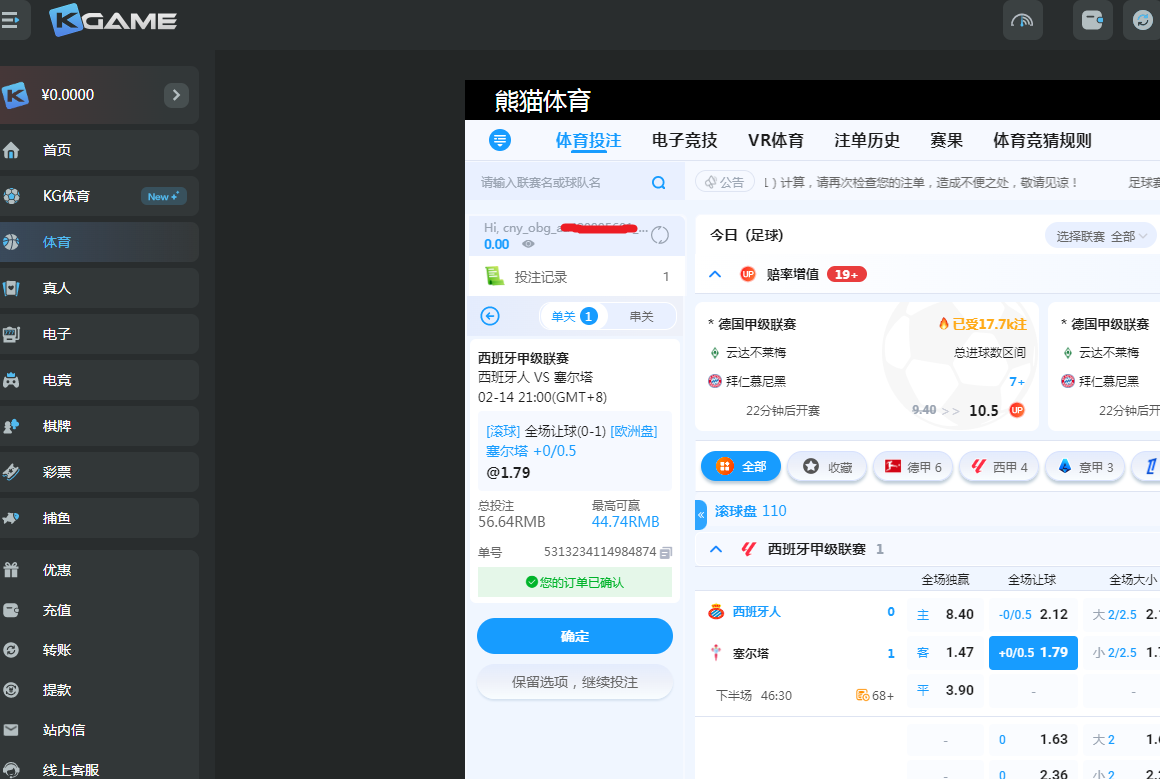Viewport: 1160px width, 779px height.
Task: Click the 确定 confirm button
Action: pos(574,636)
